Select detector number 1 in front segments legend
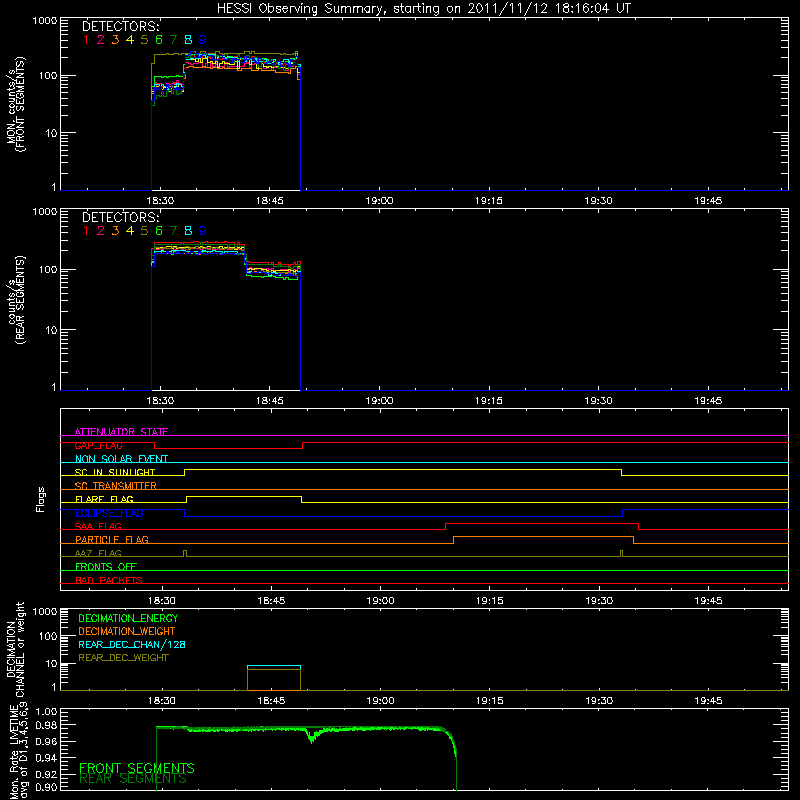The width and height of the screenshot is (800, 800). point(86,40)
